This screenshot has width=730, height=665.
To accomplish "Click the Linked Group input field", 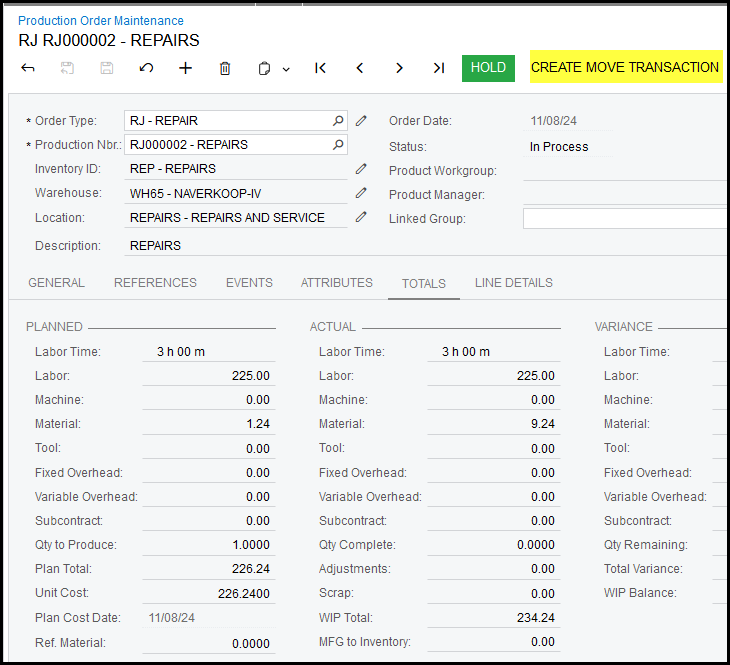I will [625, 219].
